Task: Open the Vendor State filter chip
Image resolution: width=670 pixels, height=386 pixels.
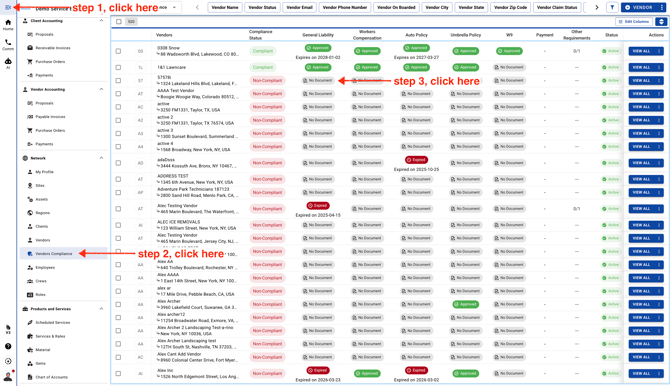Action: pyautogui.click(x=471, y=7)
